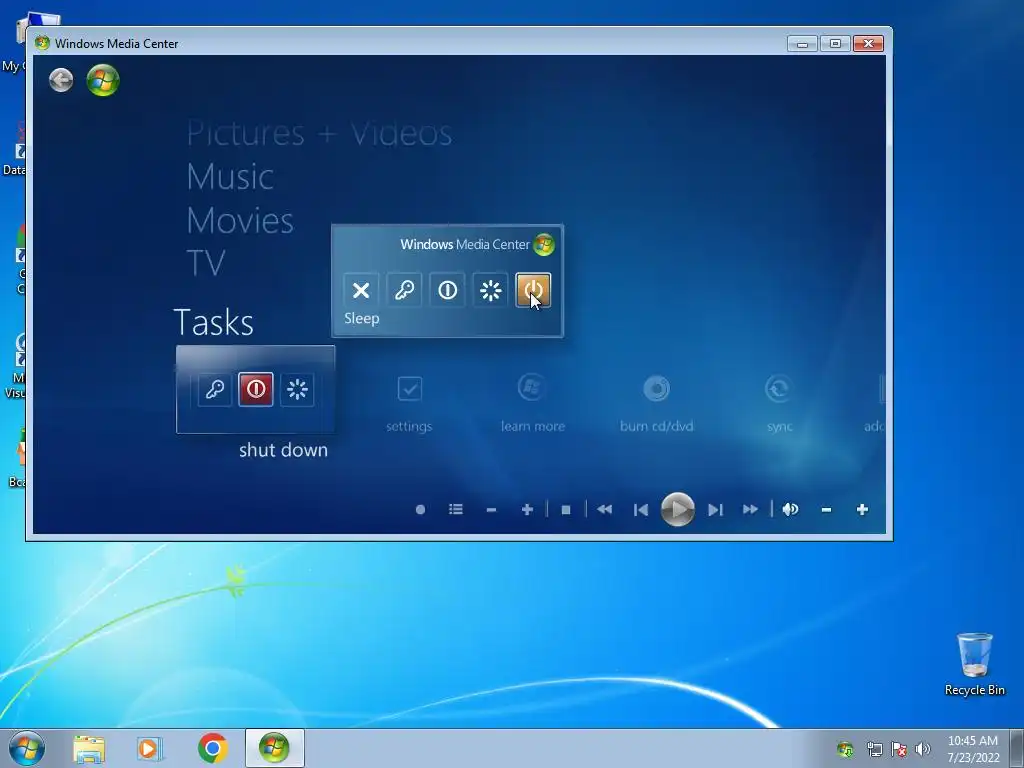The width and height of the screenshot is (1024, 768).
Task: Open the burn cd/dvd task
Action: click(656, 403)
